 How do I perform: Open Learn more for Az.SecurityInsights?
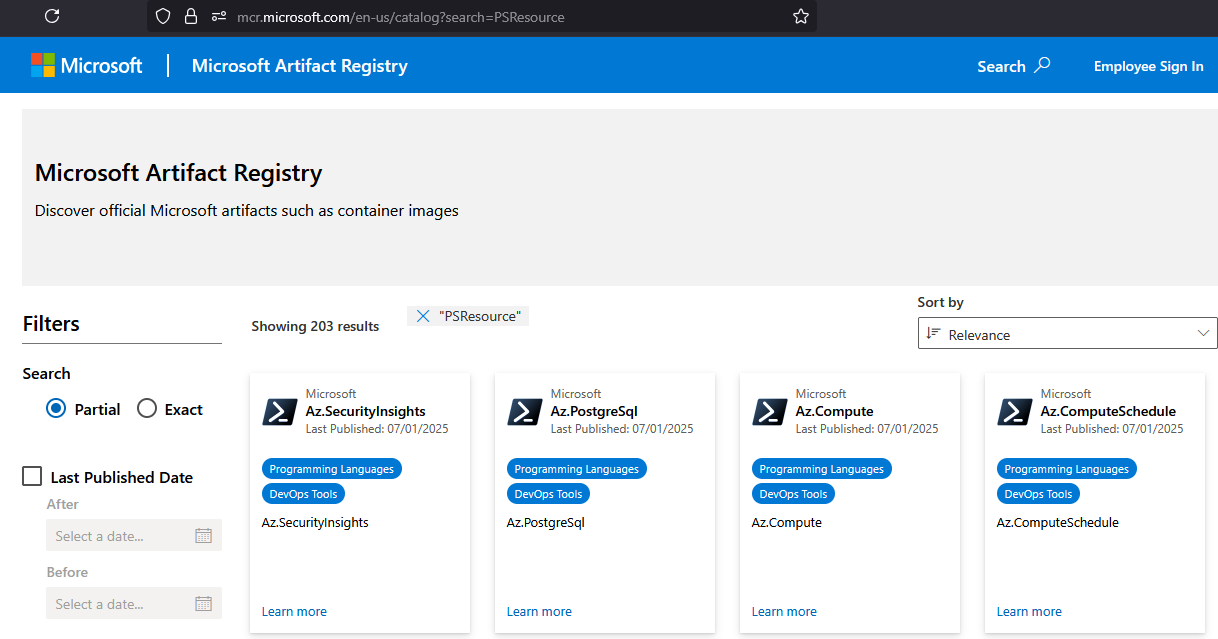pyautogui.click(x=294, y=611)
